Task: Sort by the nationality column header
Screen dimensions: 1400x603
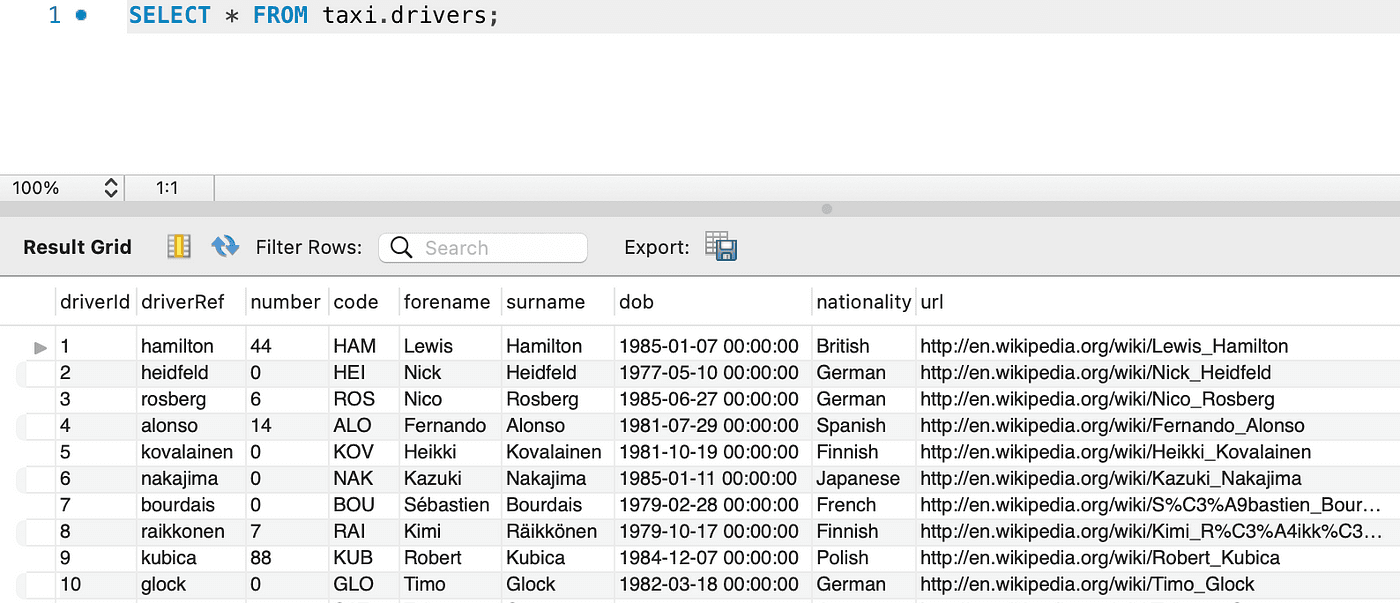Action: (x=863, y=302)
